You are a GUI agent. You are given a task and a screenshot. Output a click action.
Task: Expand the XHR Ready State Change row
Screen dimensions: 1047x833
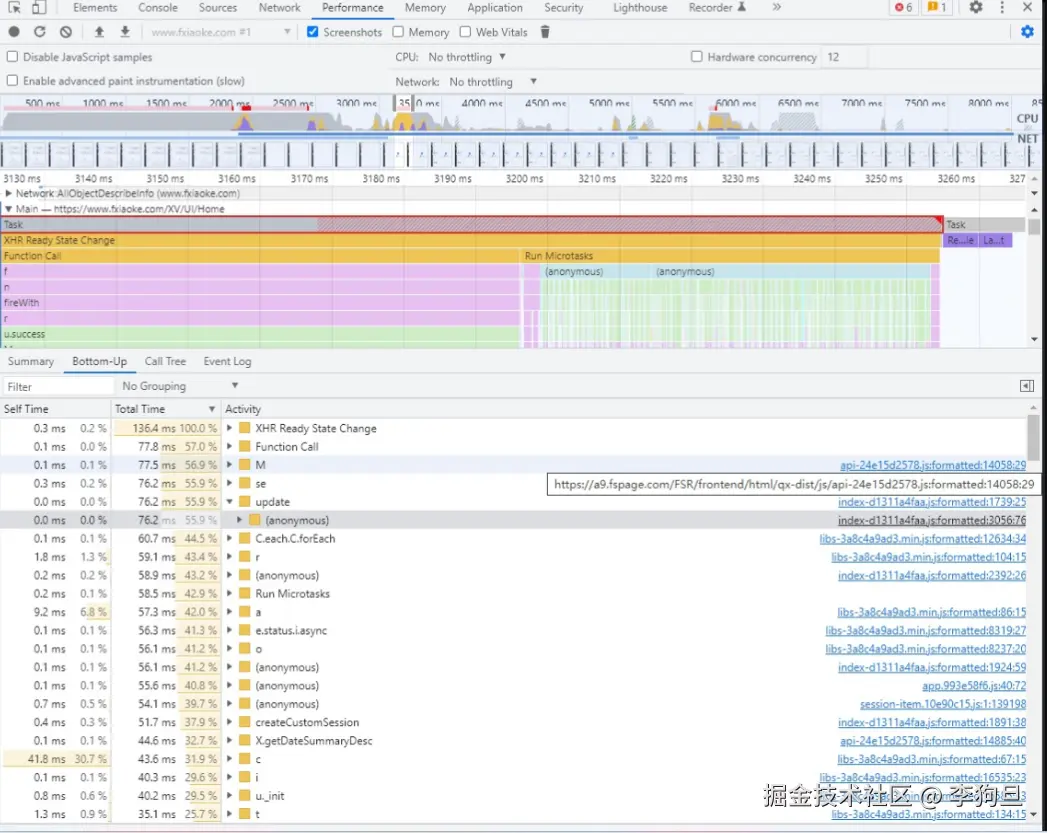click(230, 429)
